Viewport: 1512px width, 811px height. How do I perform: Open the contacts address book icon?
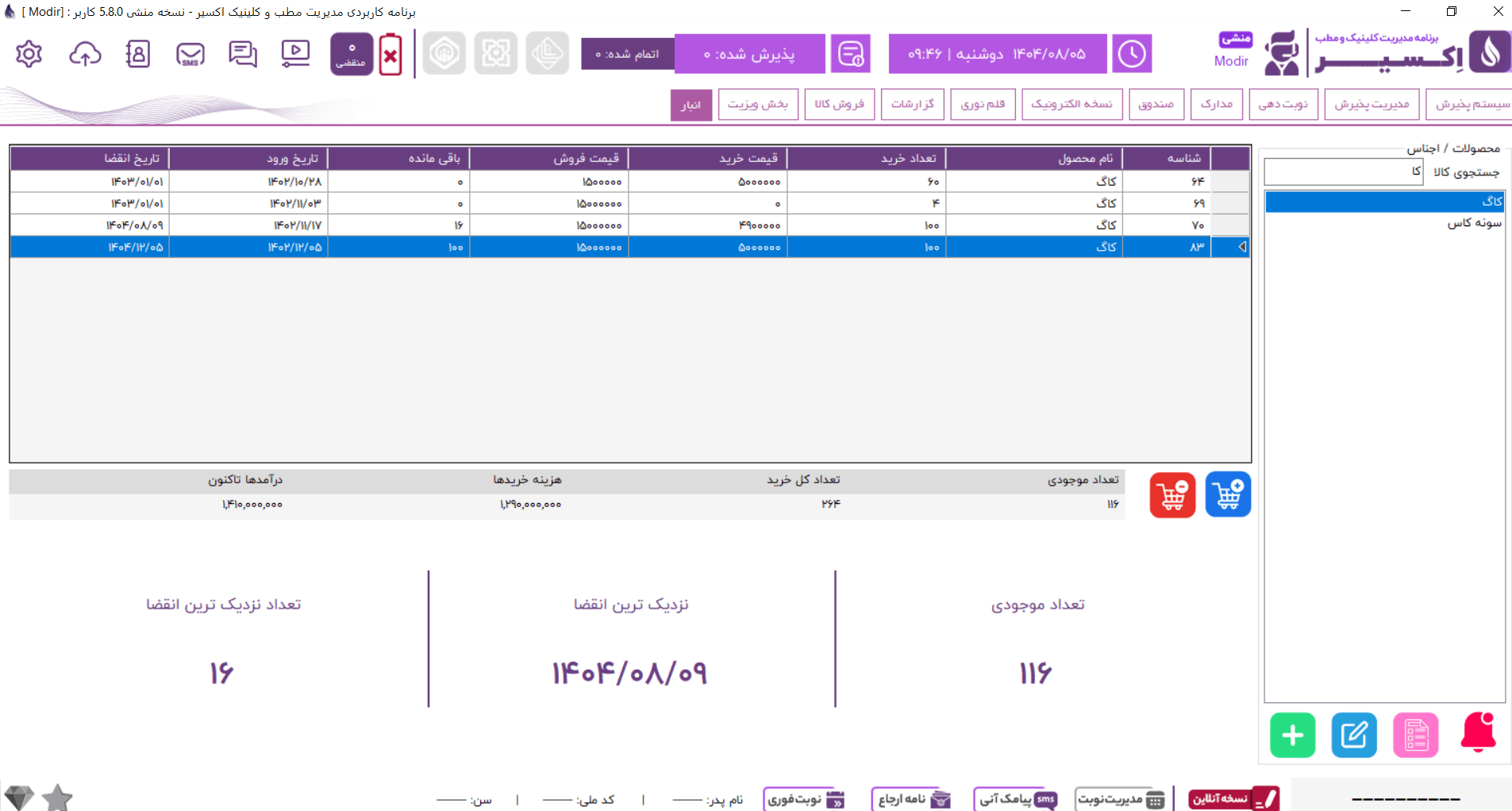[x=137, y=54]
